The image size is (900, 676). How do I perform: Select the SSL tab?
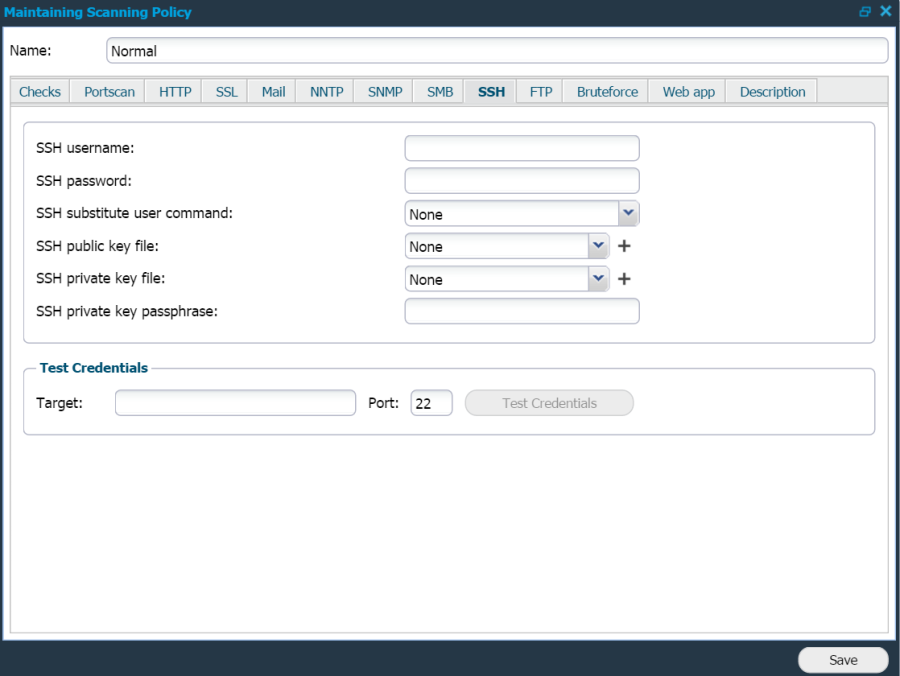pos(225,91)
